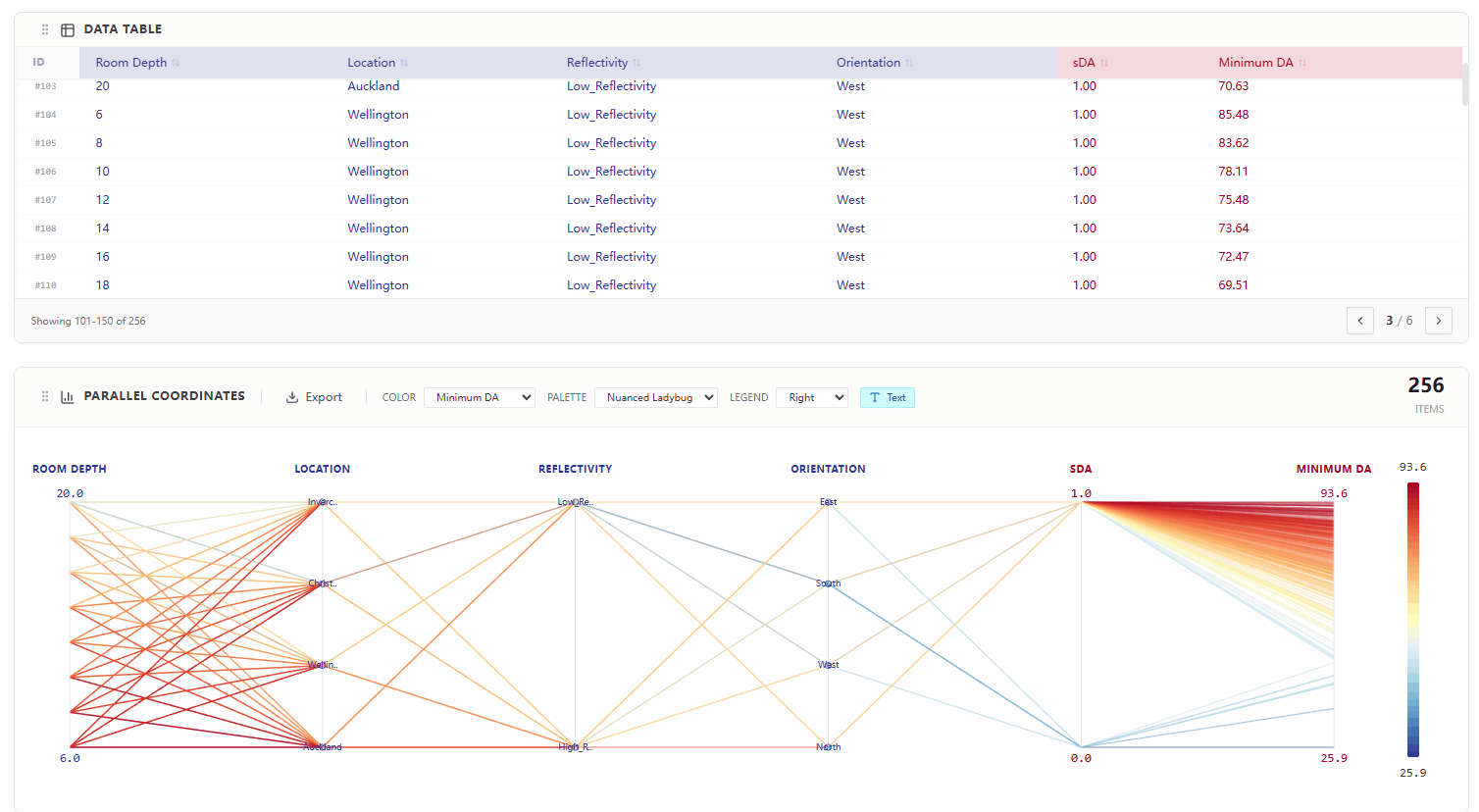Viewport: 1479px width, 812px height.
Task: Click the Orientation column header
Action: tap(867, 63)
